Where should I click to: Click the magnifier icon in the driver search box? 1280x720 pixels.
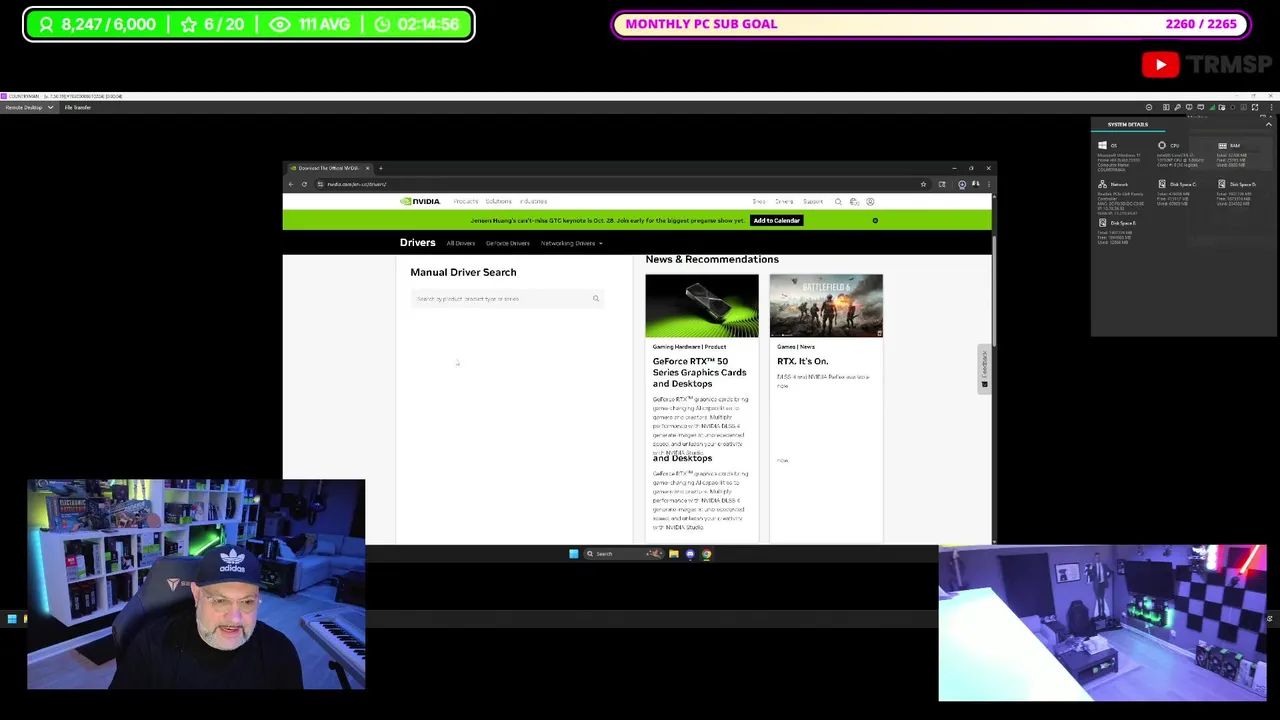click(596, 298)
